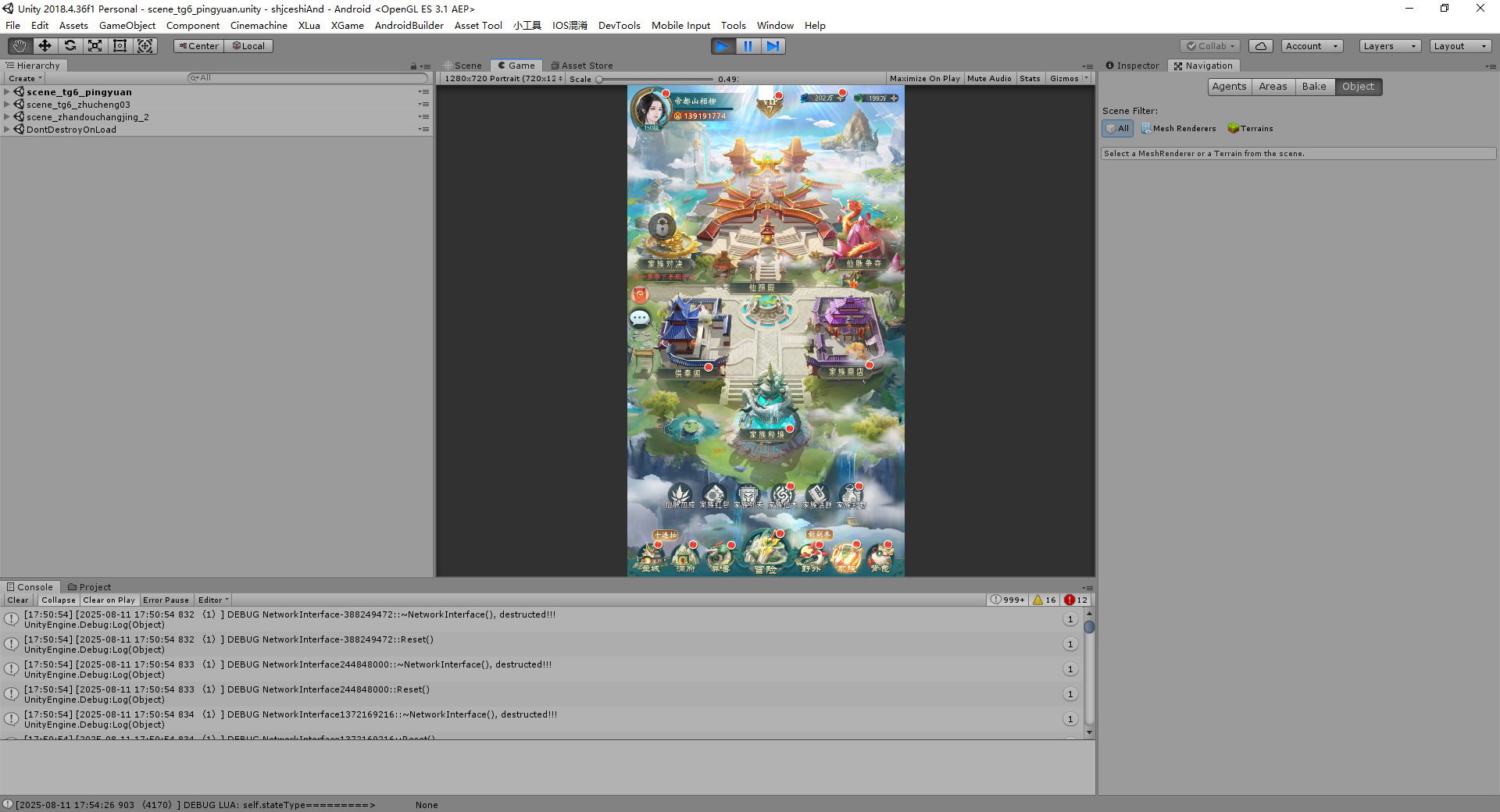
Task: Open 主城 main city icon
Action: 651,557
